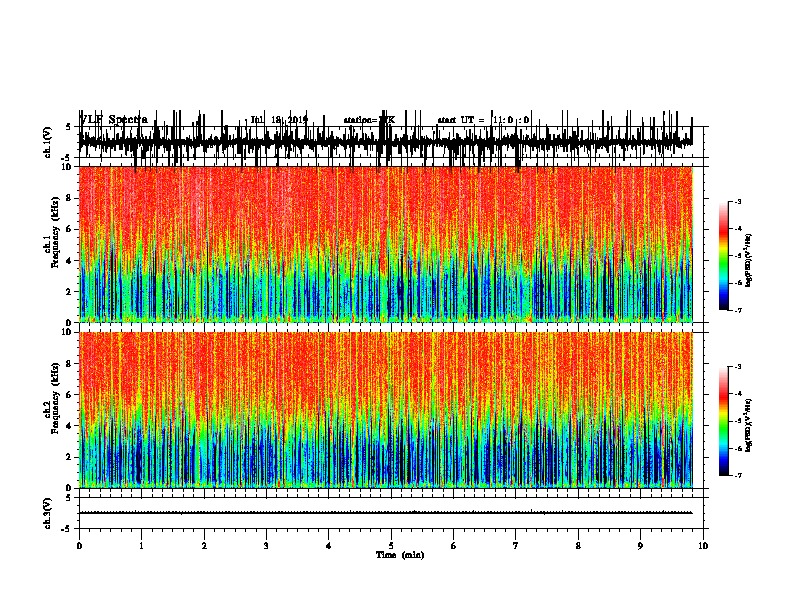The height and width of the screenshot is (612, 792).
Task: Click the '0' tick on ch.2 frequency axis
Action: pos(70,488)
